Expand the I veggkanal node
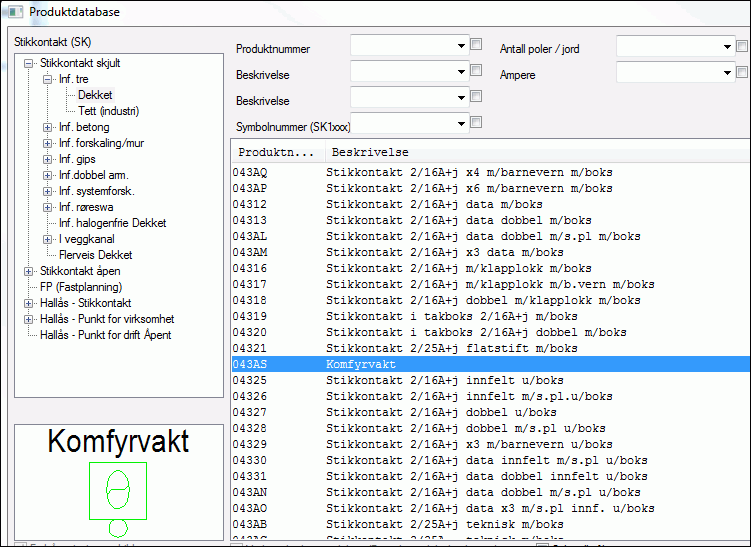The image size is (751, 547). (x=48, y=239)
